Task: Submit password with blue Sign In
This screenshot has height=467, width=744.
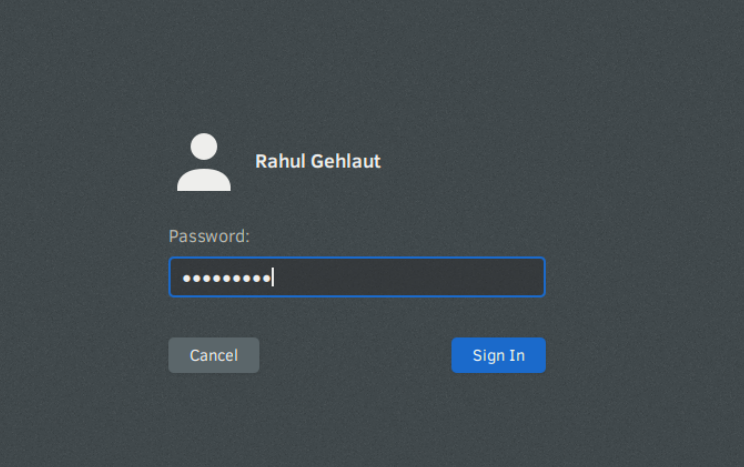Action: pyautogui.click(x=499, y=355)
